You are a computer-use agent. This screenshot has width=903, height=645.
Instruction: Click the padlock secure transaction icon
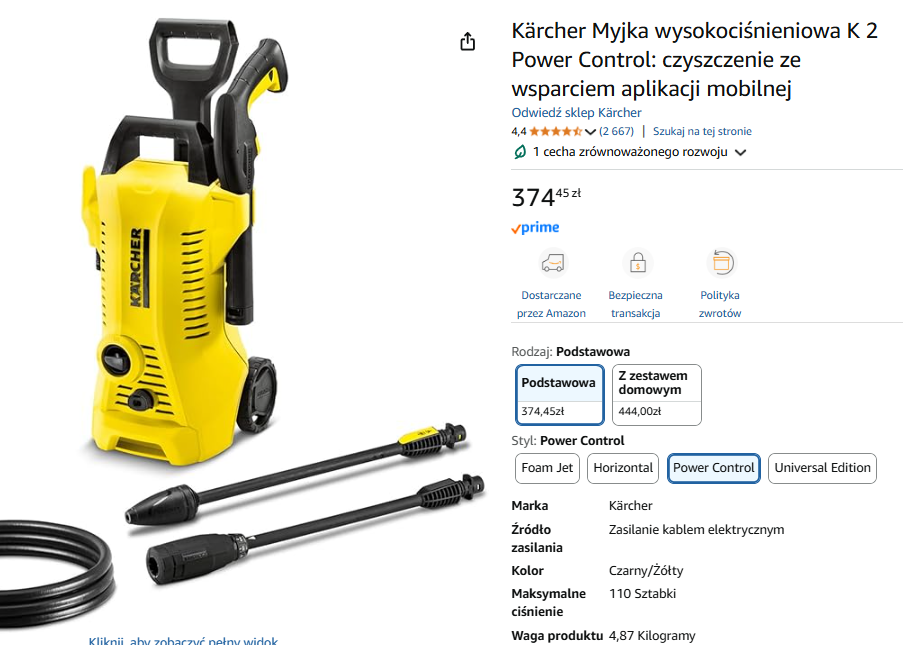coord(638,263)
